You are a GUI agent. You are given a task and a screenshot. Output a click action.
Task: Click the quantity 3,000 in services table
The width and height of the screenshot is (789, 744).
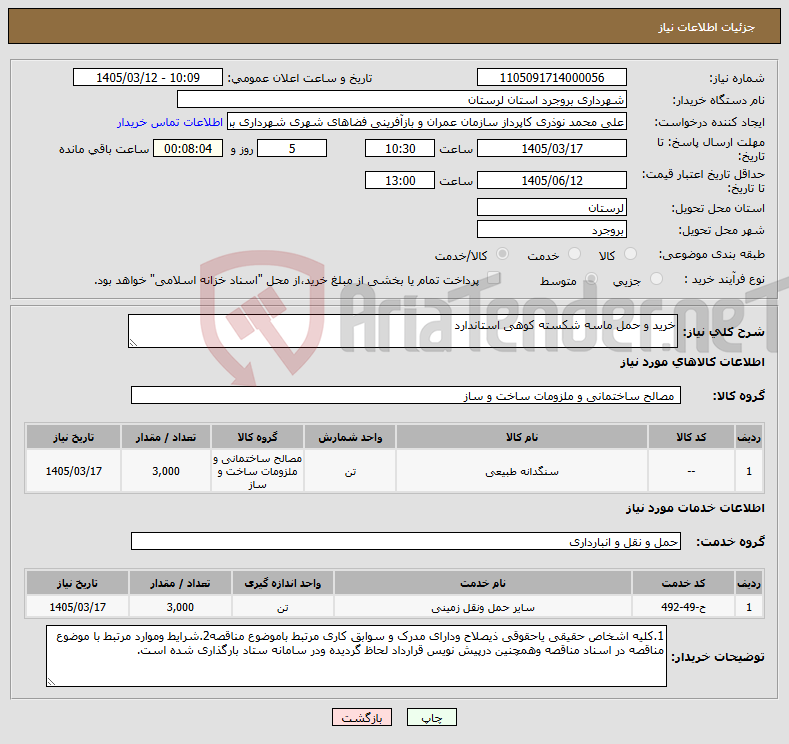[180, 607]
